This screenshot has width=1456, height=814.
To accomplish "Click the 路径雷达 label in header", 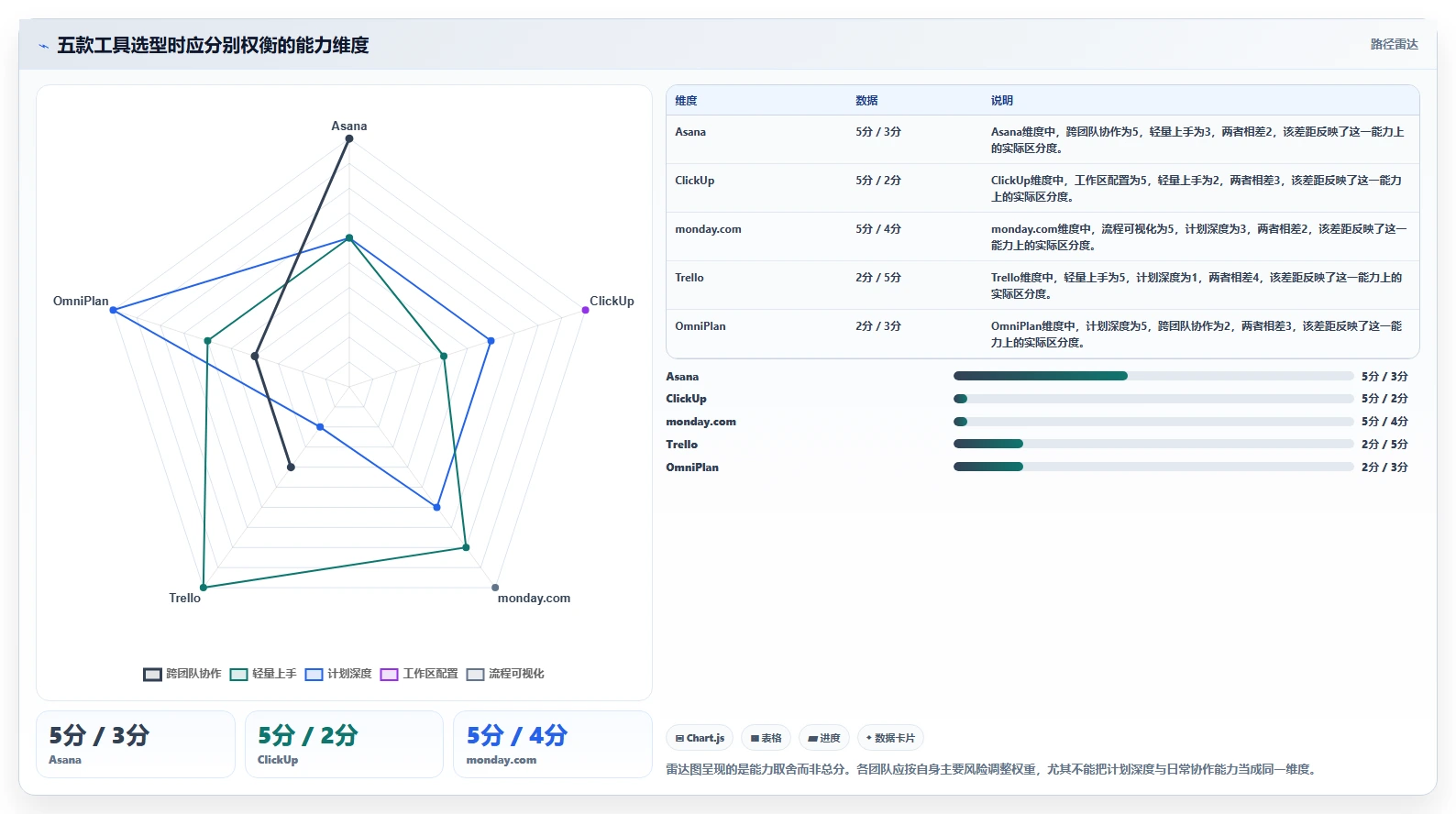I will (1394, 44).
